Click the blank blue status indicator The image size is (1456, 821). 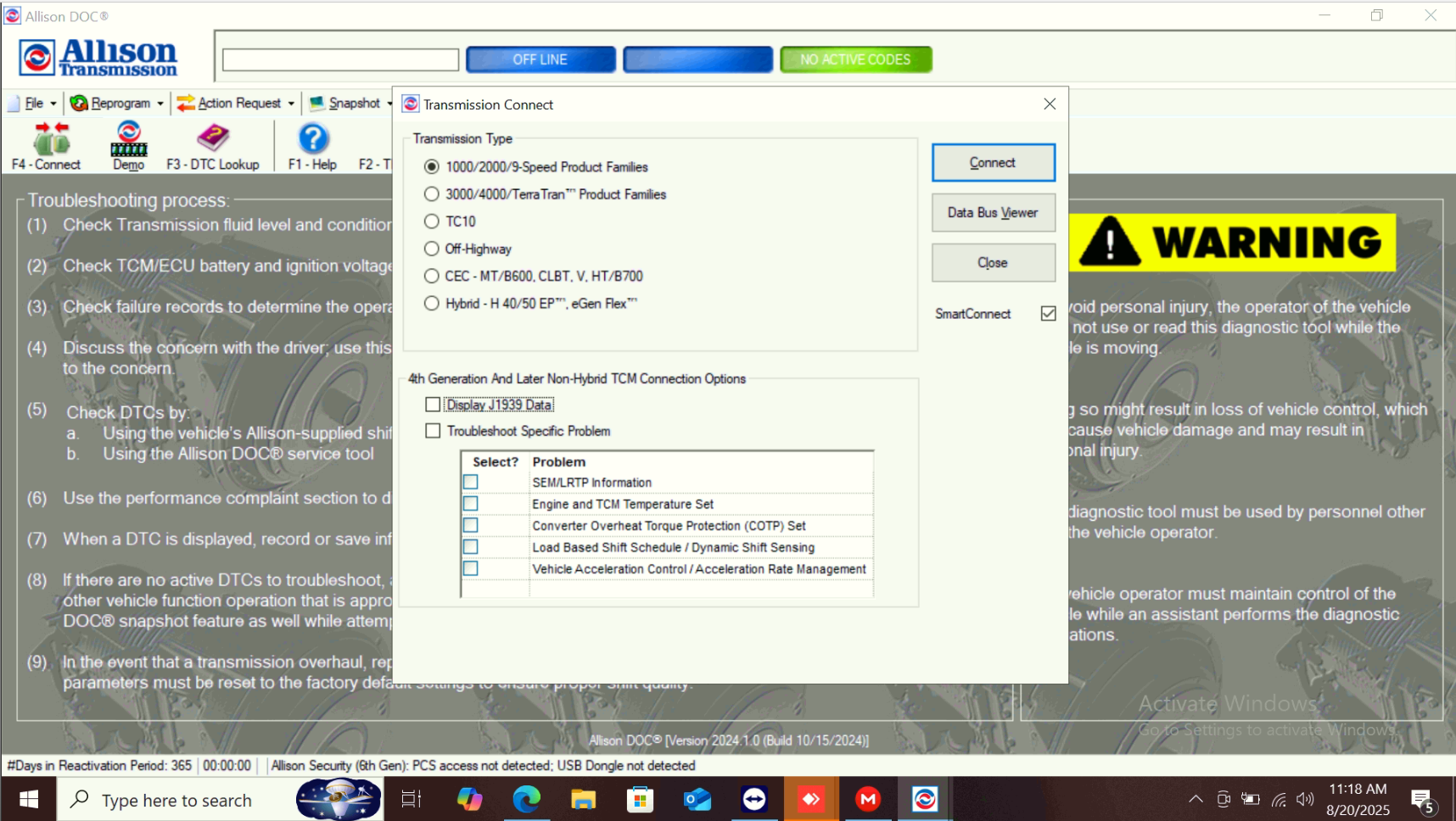[x=697, y=59]
